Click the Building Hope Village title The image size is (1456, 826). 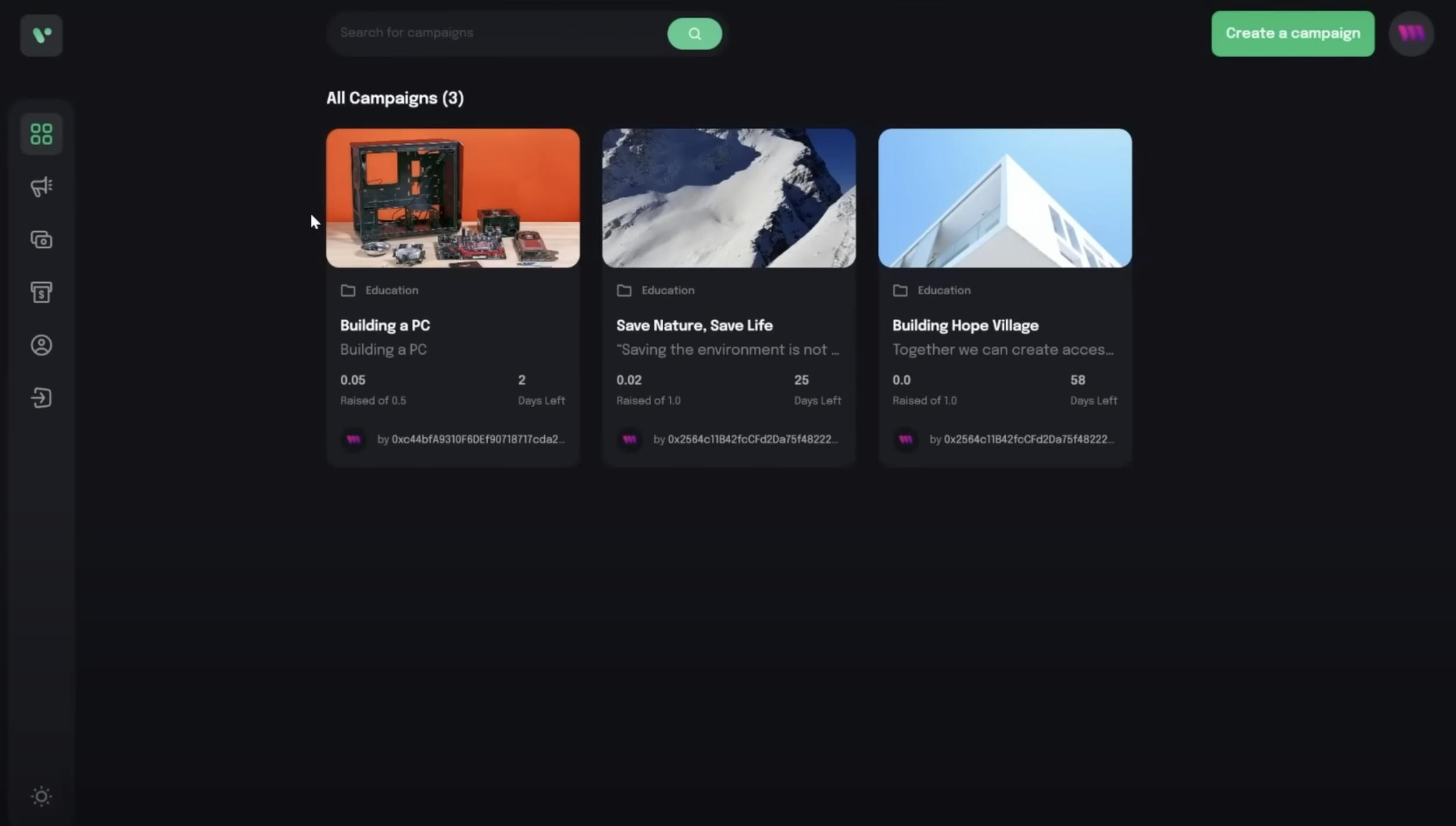pyautogui.click(x=965, y=325)
